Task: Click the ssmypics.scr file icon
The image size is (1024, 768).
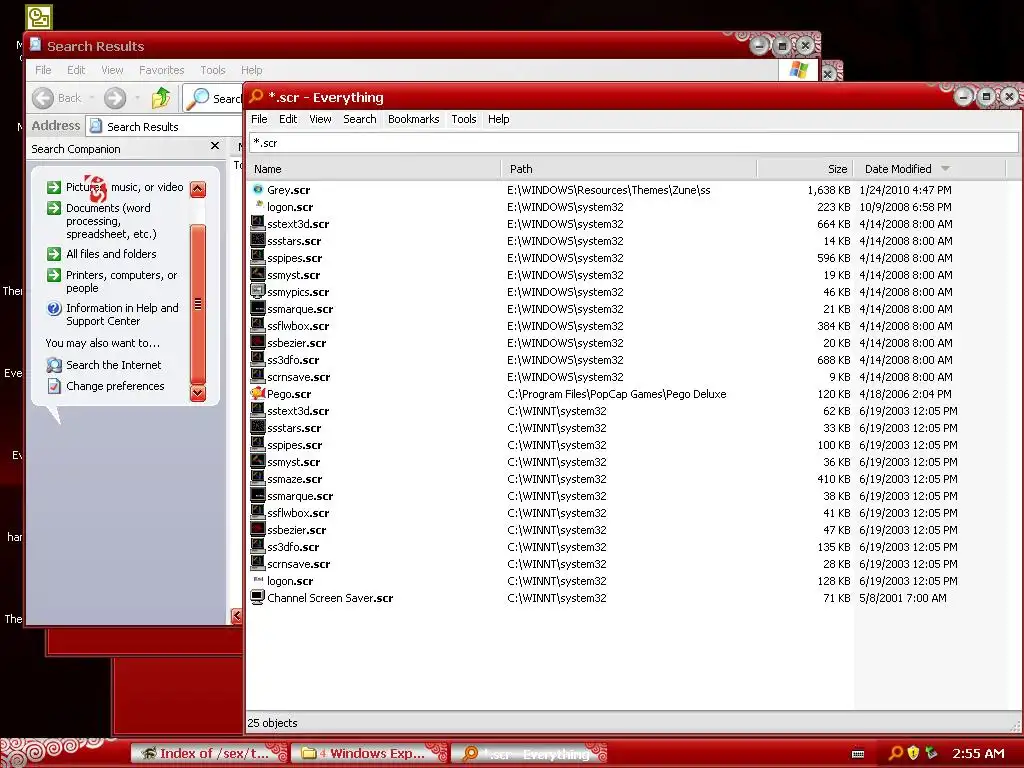Action: 258,291
